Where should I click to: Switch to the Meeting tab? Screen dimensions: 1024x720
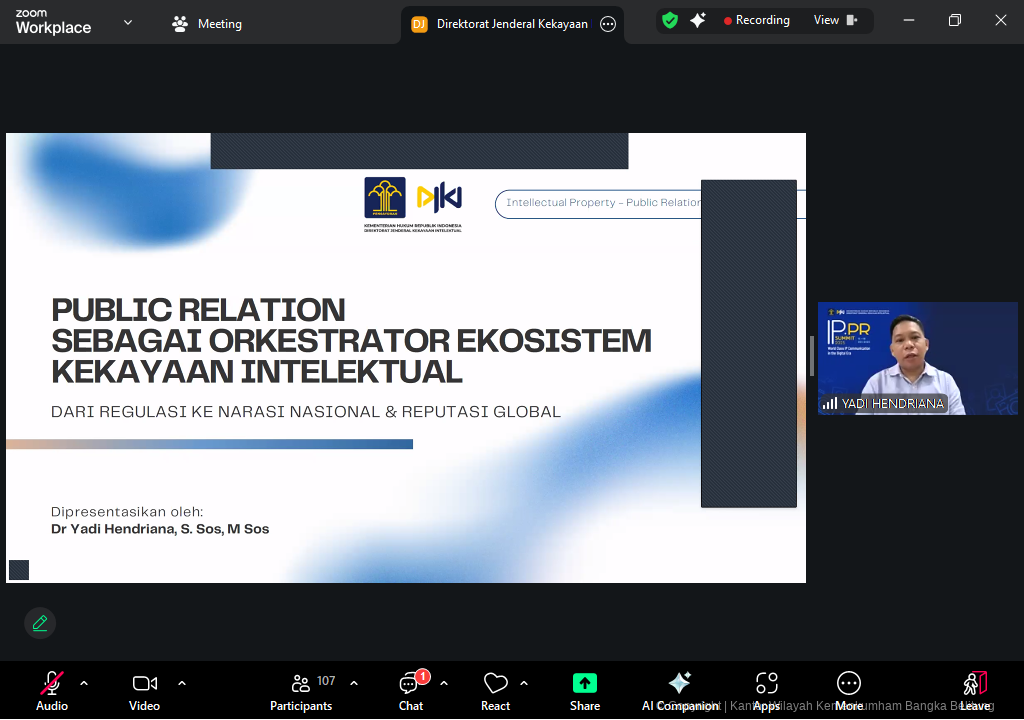(207, 23)
